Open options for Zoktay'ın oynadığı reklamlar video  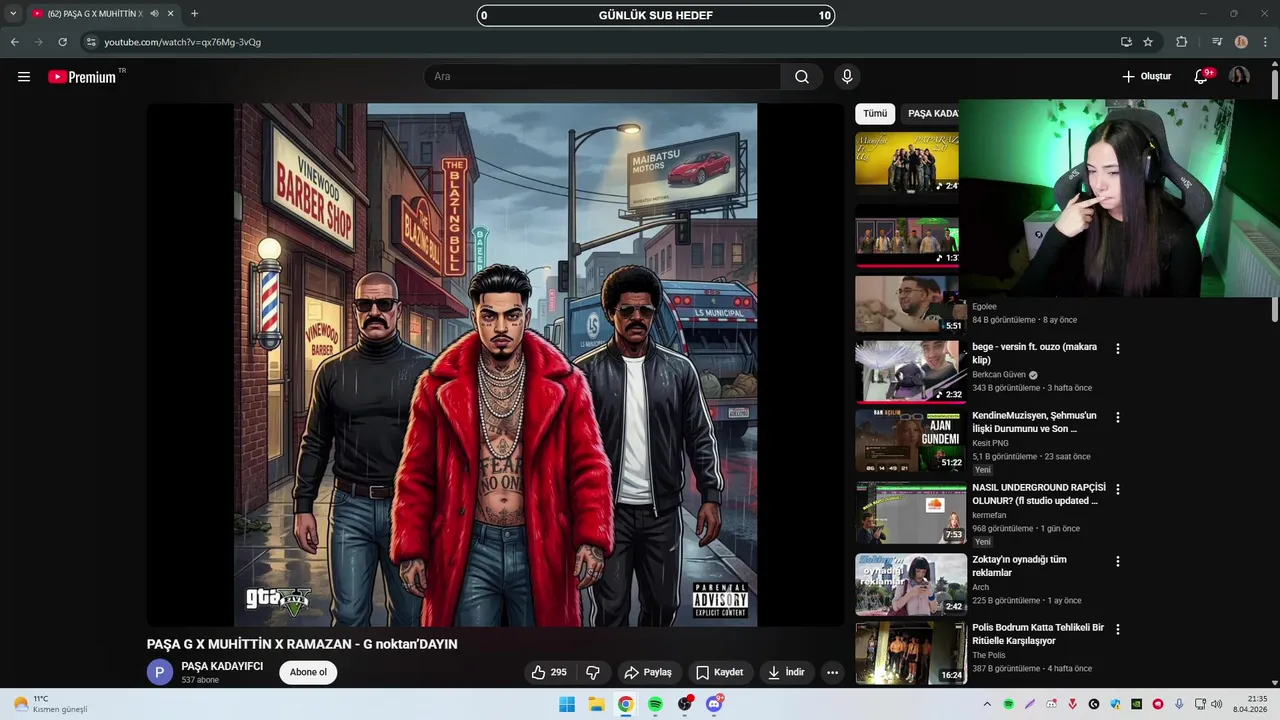[x=1118, y=562]
